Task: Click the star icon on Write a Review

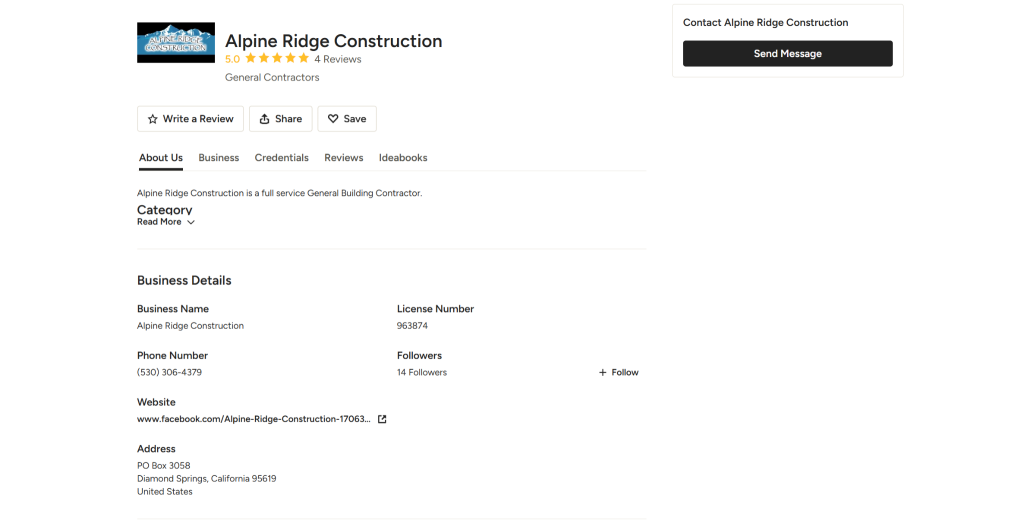Action: [x=153, y=119]
